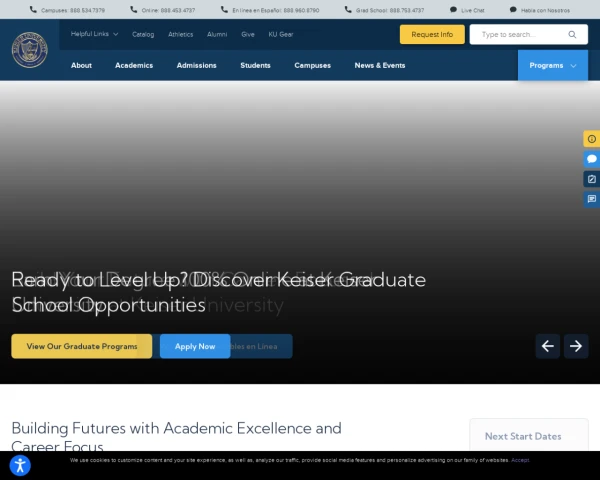Open the About menu
Viewport: 600px width, 480px height.
(81, 65)
